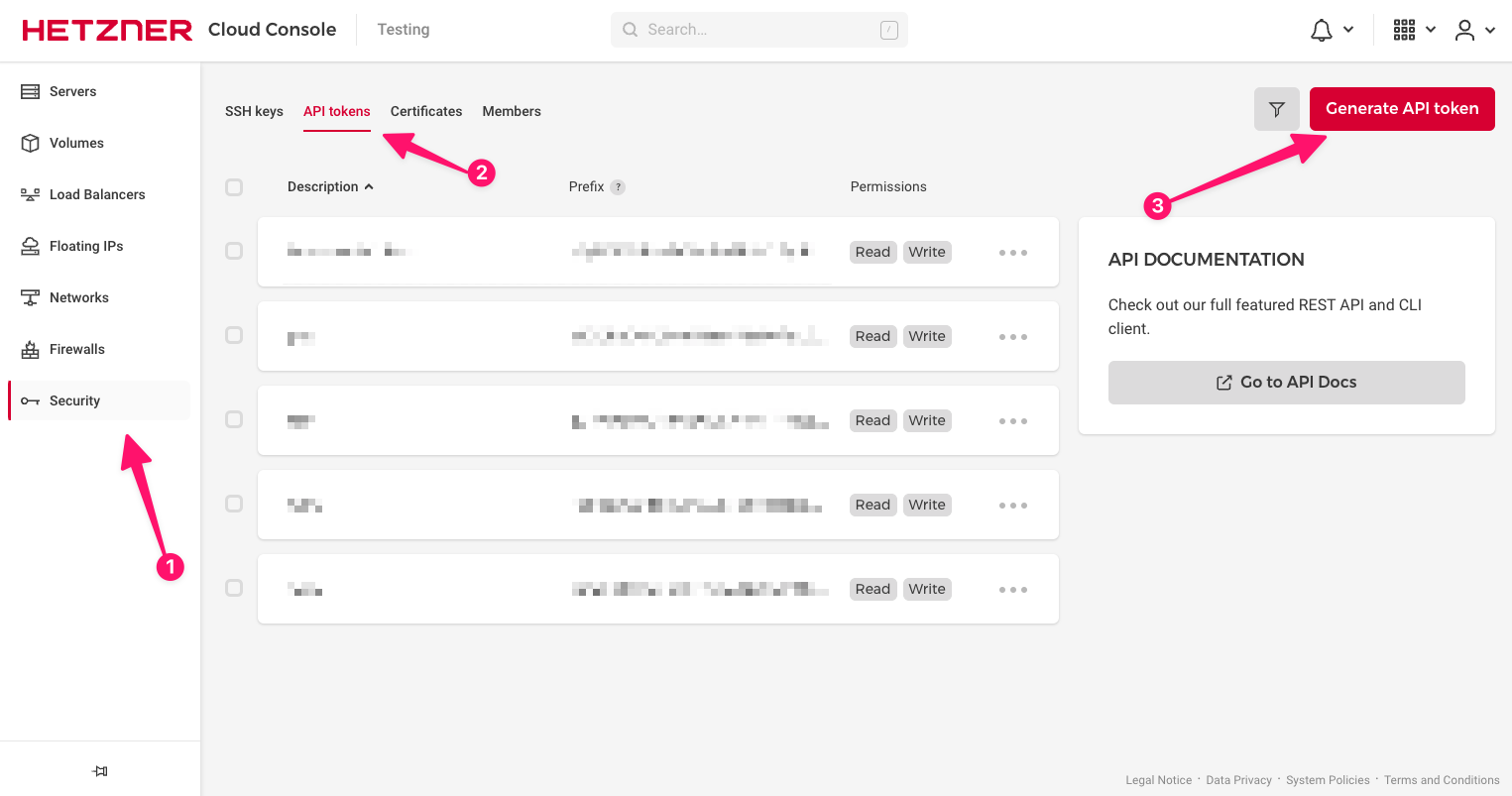1512x796 pixels.
Task: Open more options for first token row
Action: (x=1013, y=253)
